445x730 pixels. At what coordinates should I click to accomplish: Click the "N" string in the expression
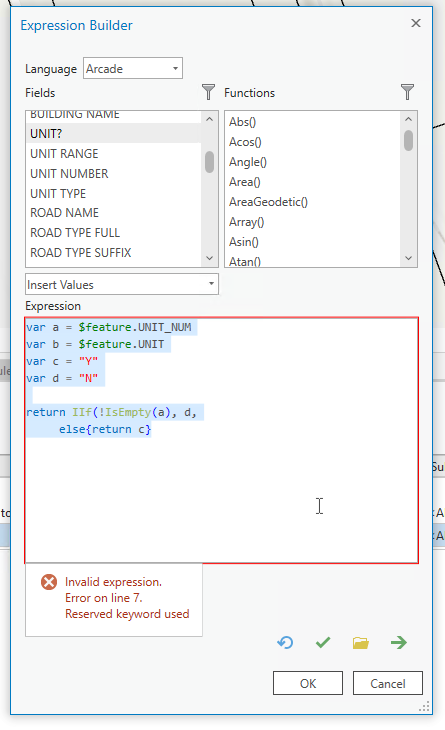click(88, 378)
